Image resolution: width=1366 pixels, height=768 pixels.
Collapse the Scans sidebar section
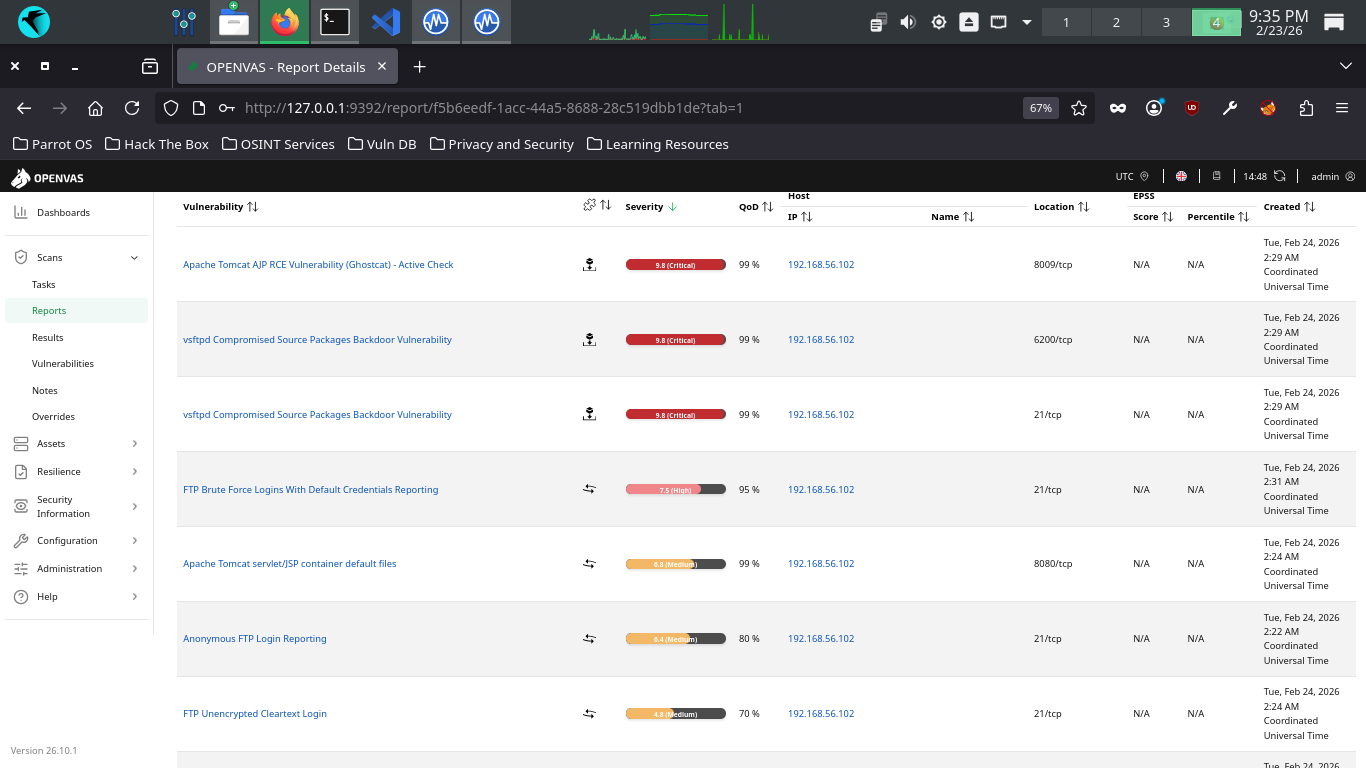coord(134,258)
